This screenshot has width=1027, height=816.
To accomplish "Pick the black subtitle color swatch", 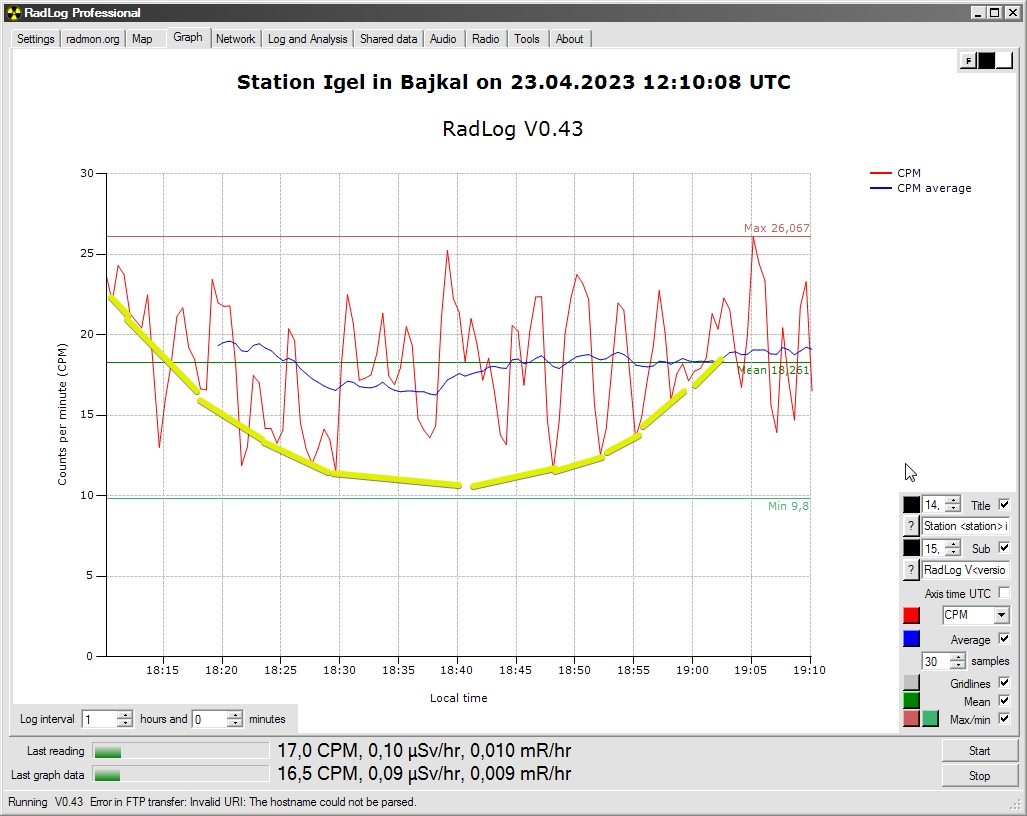I will 911,548.
